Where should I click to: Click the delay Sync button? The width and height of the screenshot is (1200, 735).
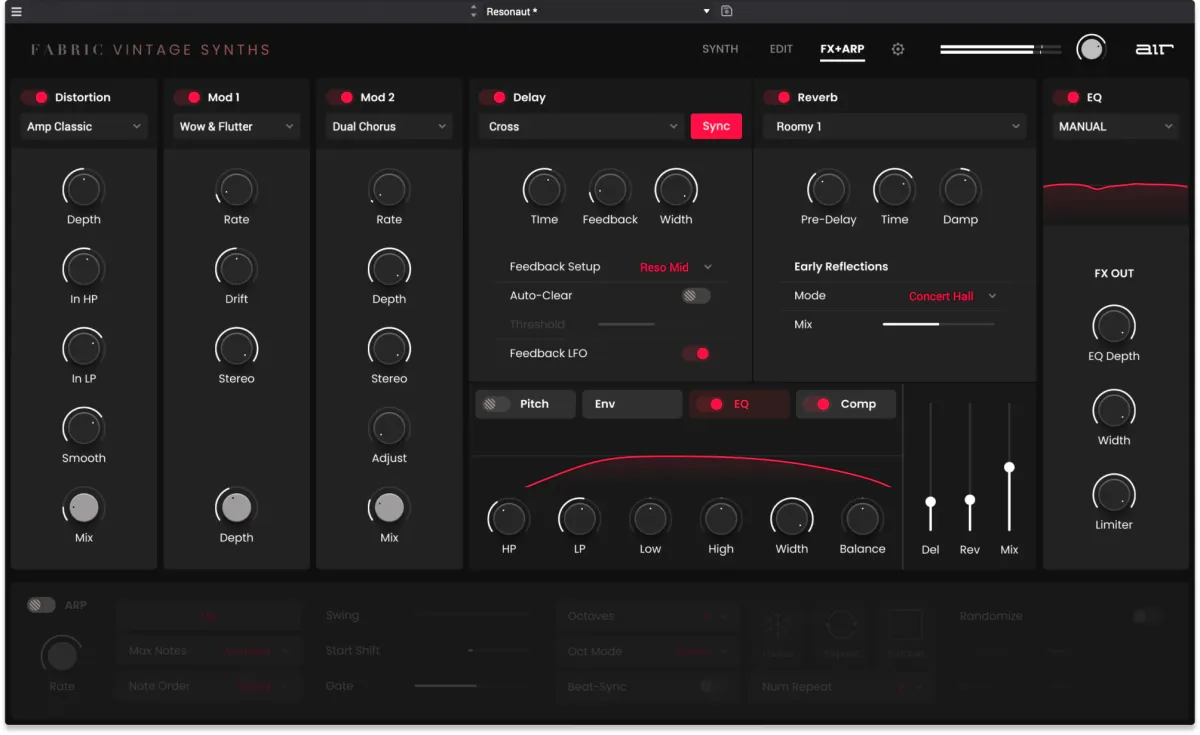click(716, 127)
